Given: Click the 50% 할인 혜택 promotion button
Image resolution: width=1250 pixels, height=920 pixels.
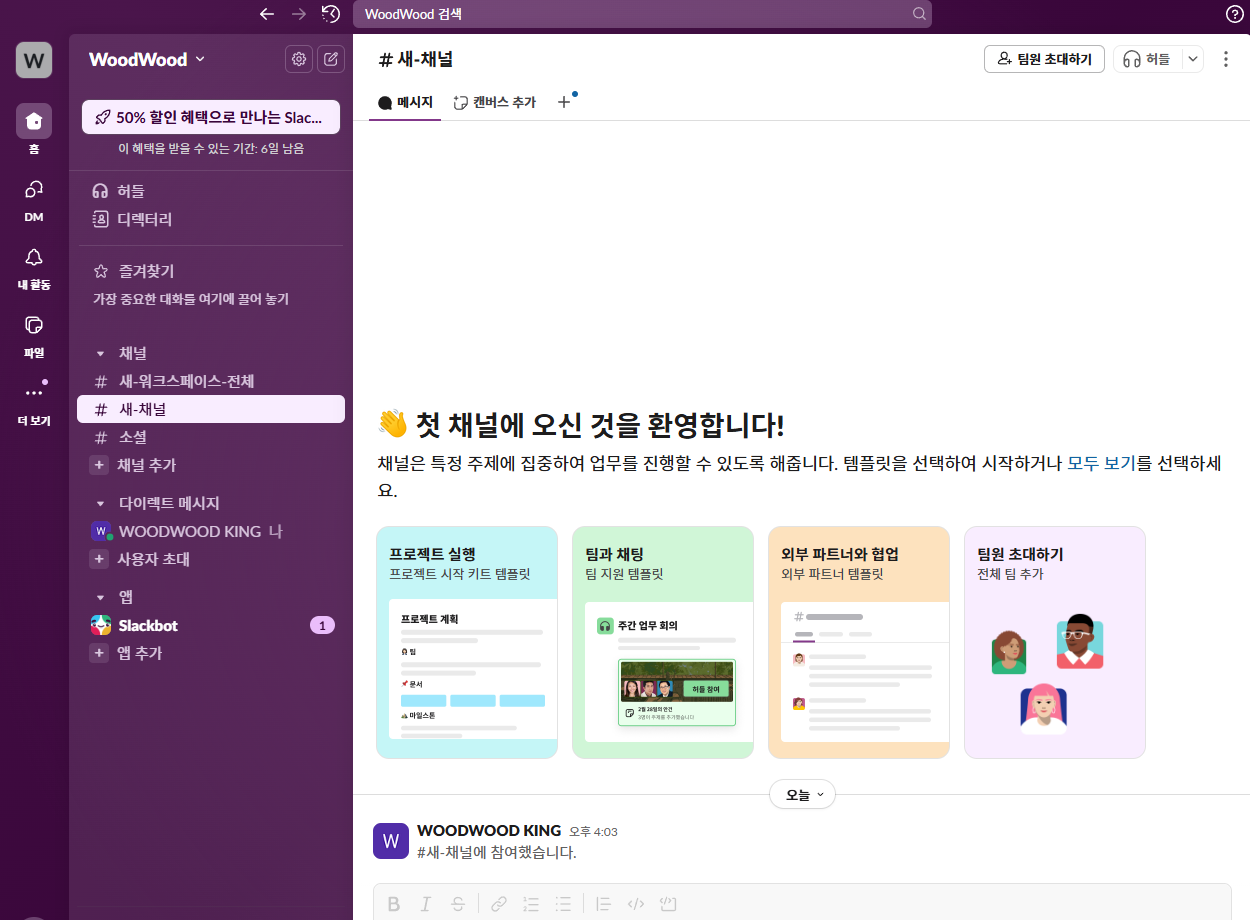Looking at the screenshot, I should tap(211, 117).
